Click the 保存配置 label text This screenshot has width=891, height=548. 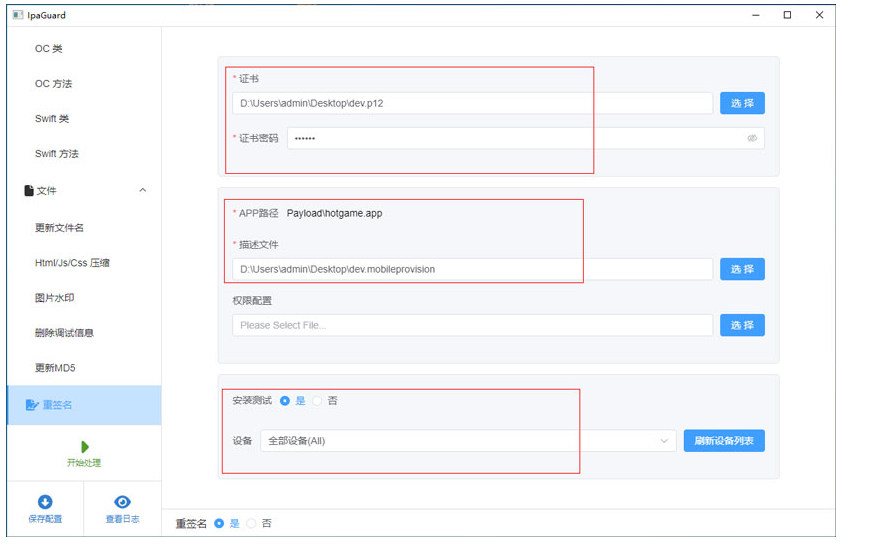(45, 519)
